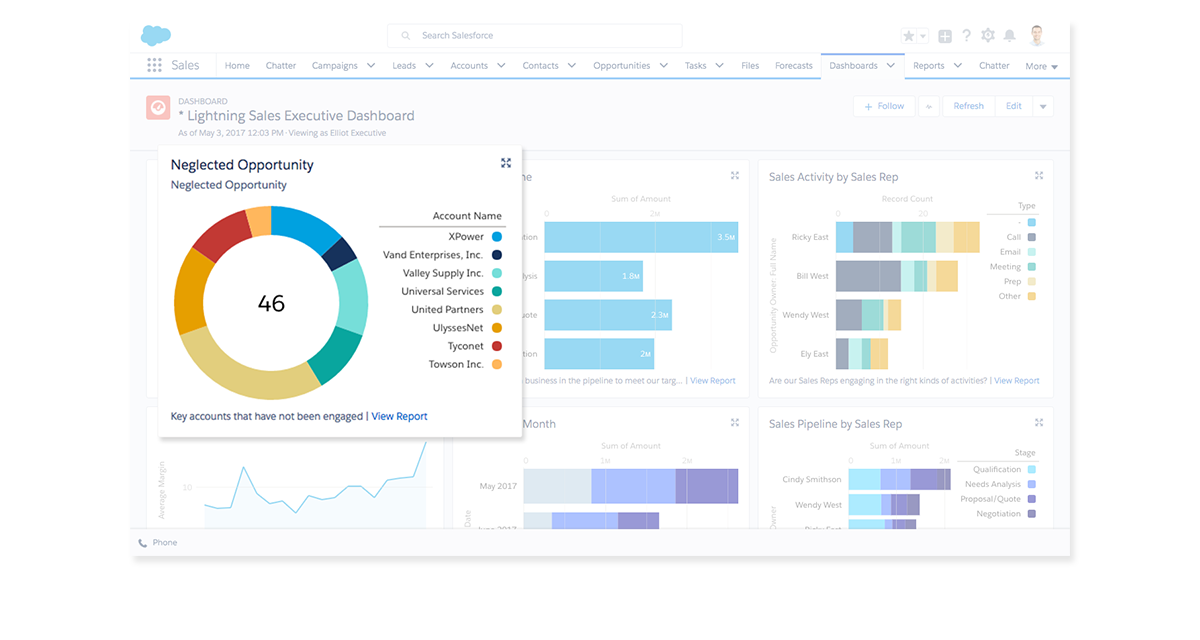Click the Follow button
Image resolution: width=1200 pixels, height=640 pixels.
point(883,106)
